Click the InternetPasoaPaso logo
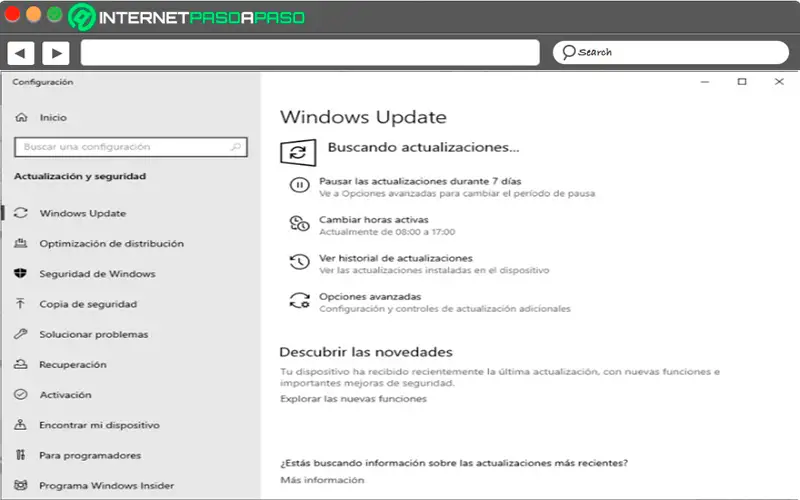This screenshot has height=500, width=800. point(187,17)
